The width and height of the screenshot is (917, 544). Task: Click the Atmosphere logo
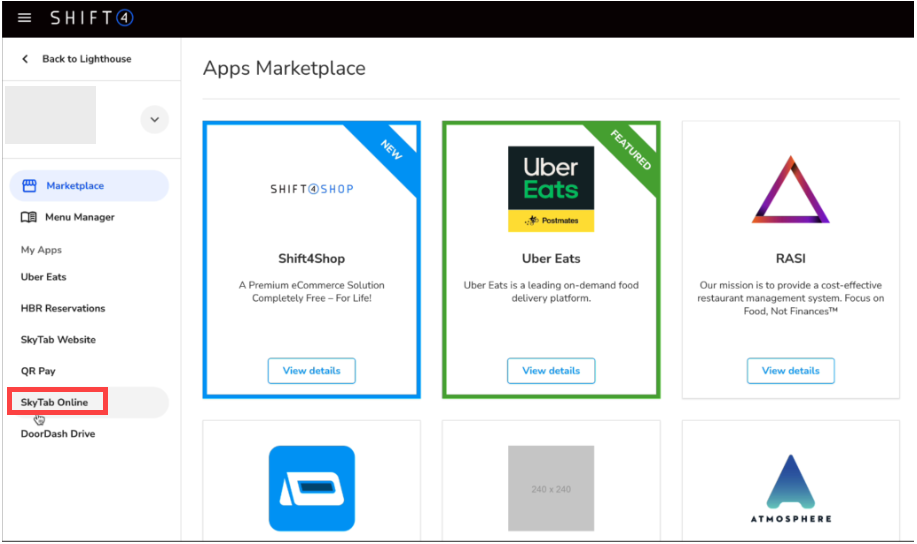(x=791, y=488)
